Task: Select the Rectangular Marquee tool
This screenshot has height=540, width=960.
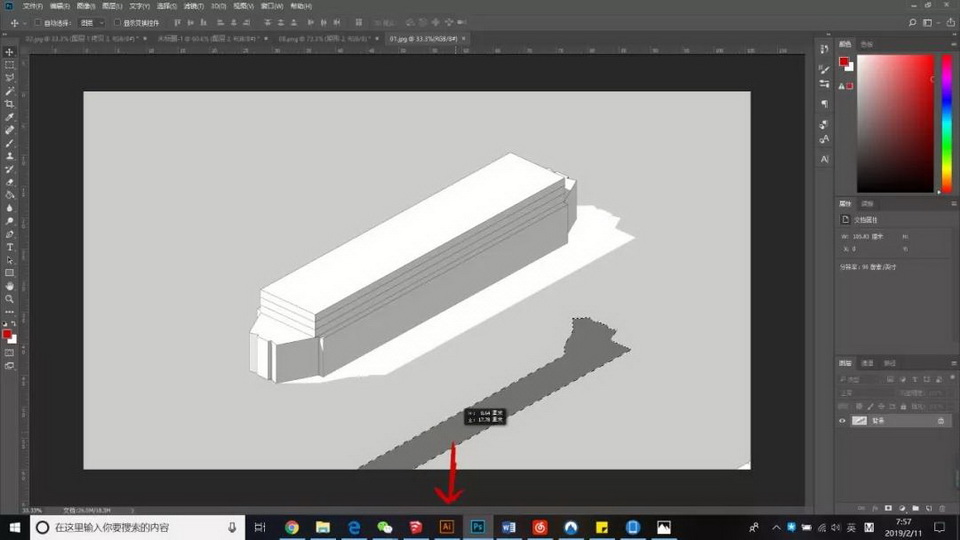Action: pos(10,65)
